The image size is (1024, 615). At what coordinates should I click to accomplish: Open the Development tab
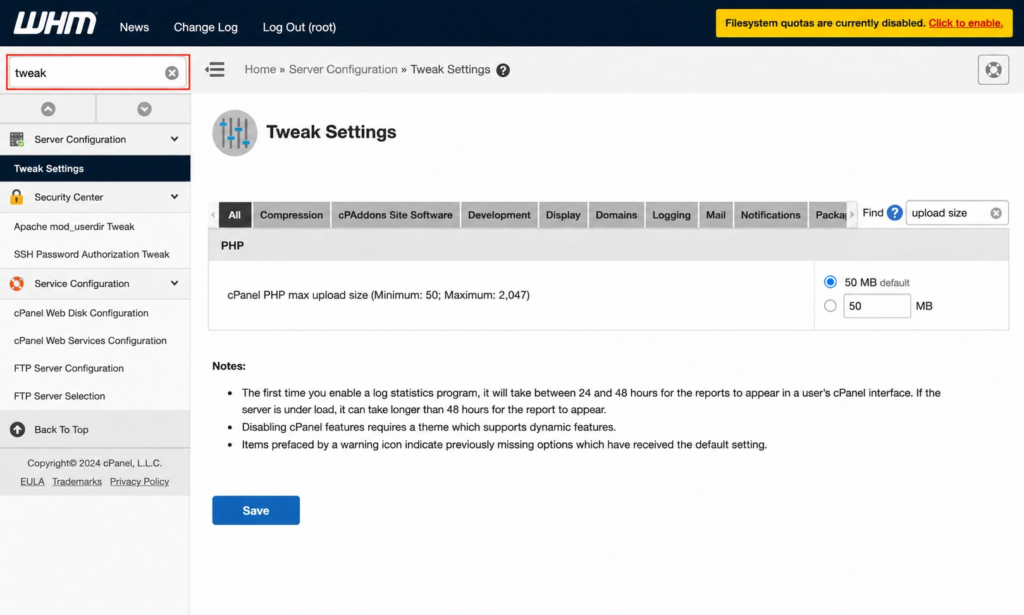click(x=499, y=215)
